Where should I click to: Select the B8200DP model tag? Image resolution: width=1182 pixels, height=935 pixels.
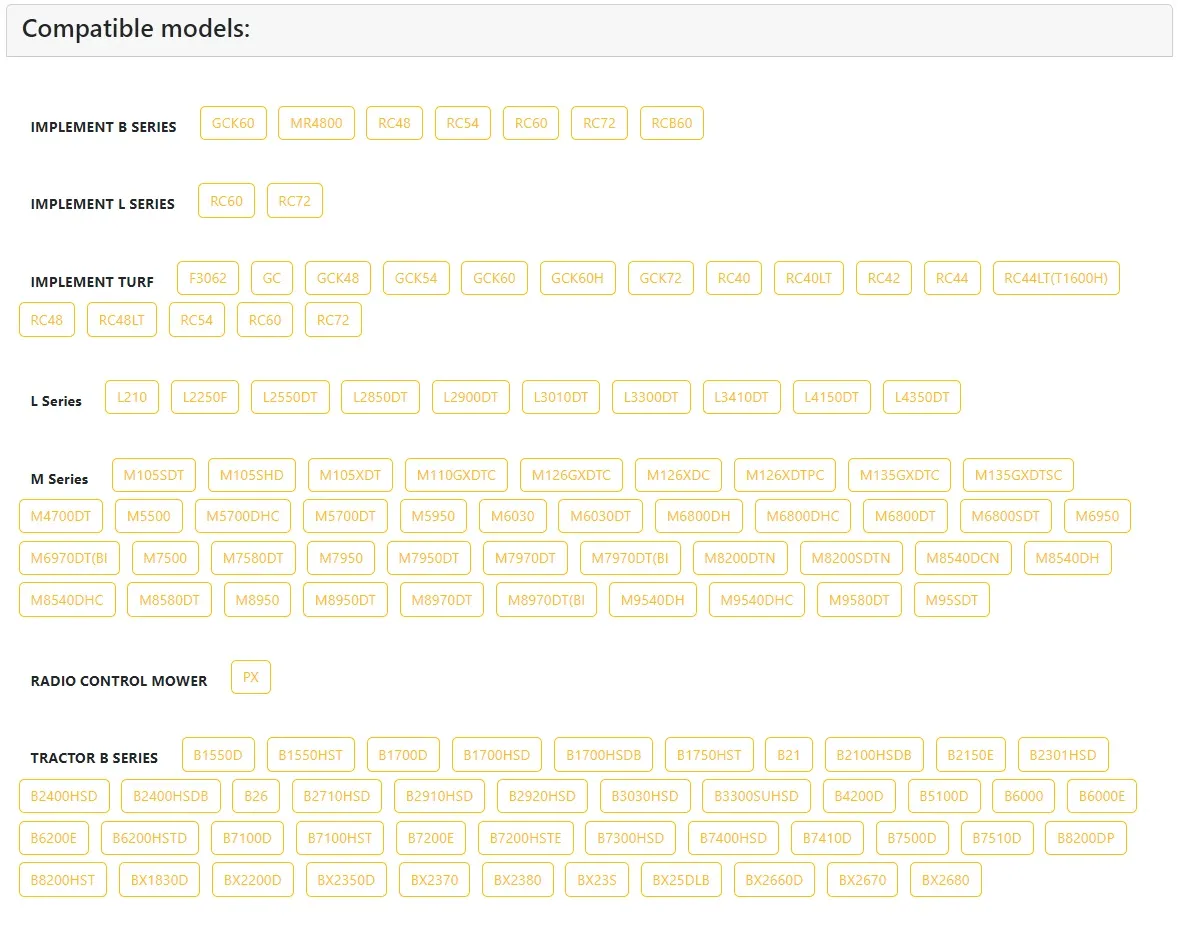(1086, 838)
